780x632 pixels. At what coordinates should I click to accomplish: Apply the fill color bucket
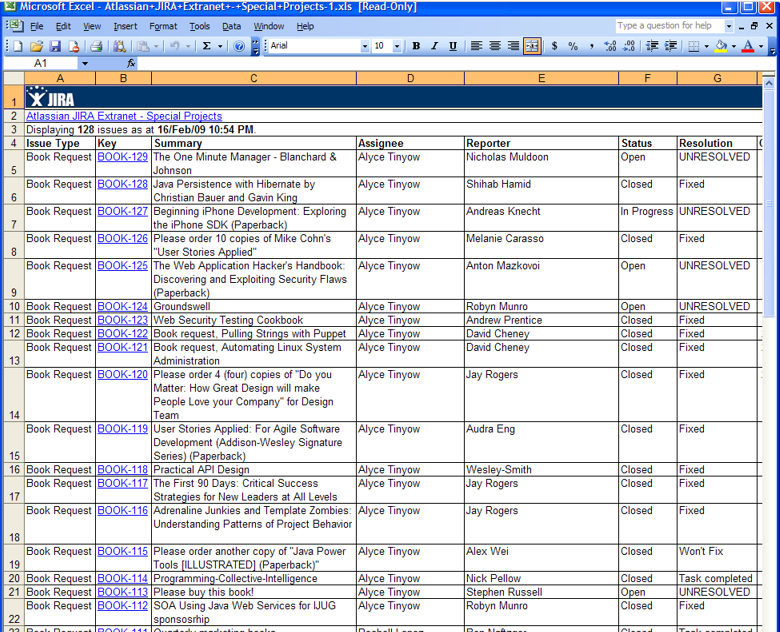point(721,46)
